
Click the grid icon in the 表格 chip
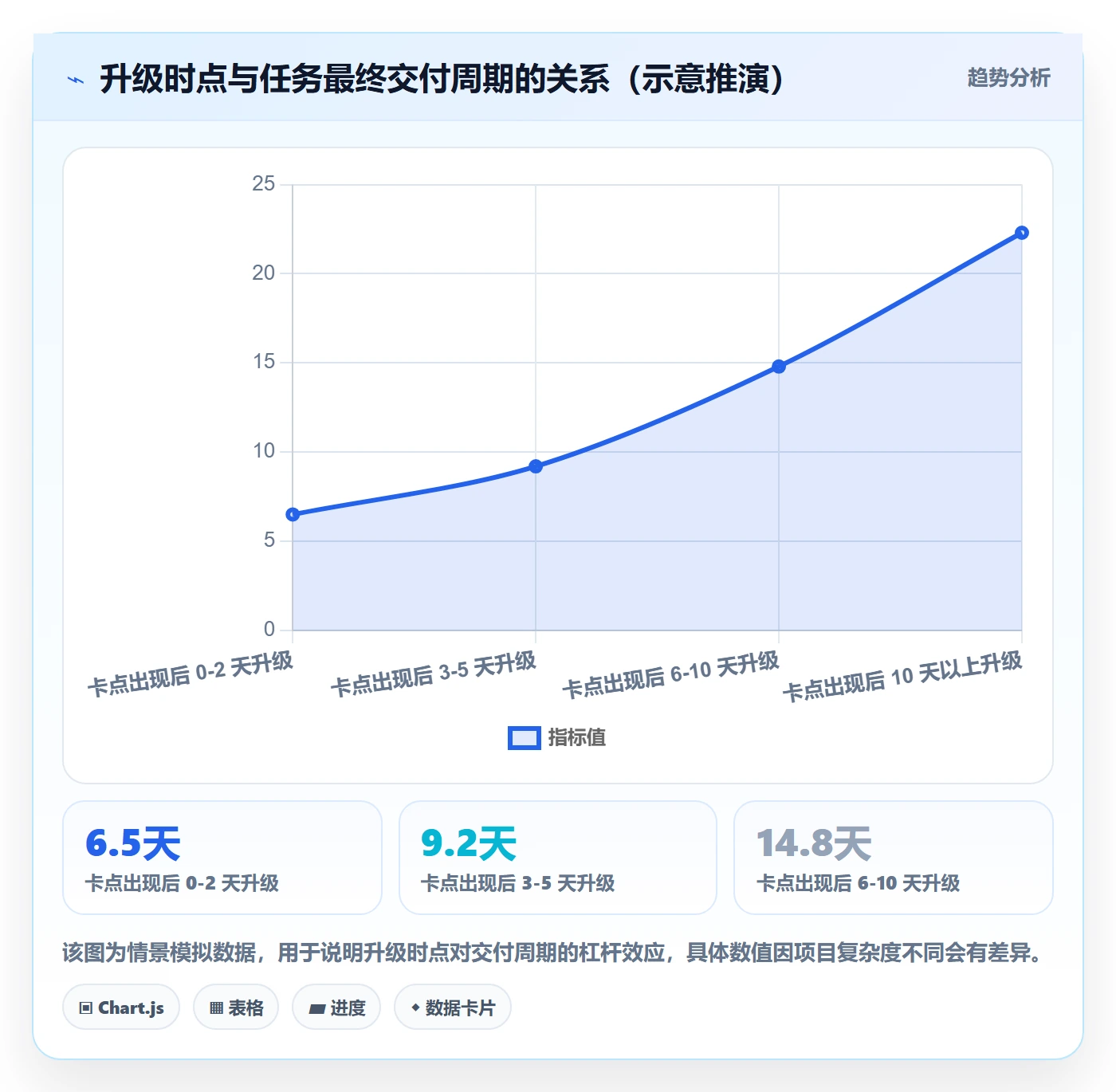(x=216, y=1008)
